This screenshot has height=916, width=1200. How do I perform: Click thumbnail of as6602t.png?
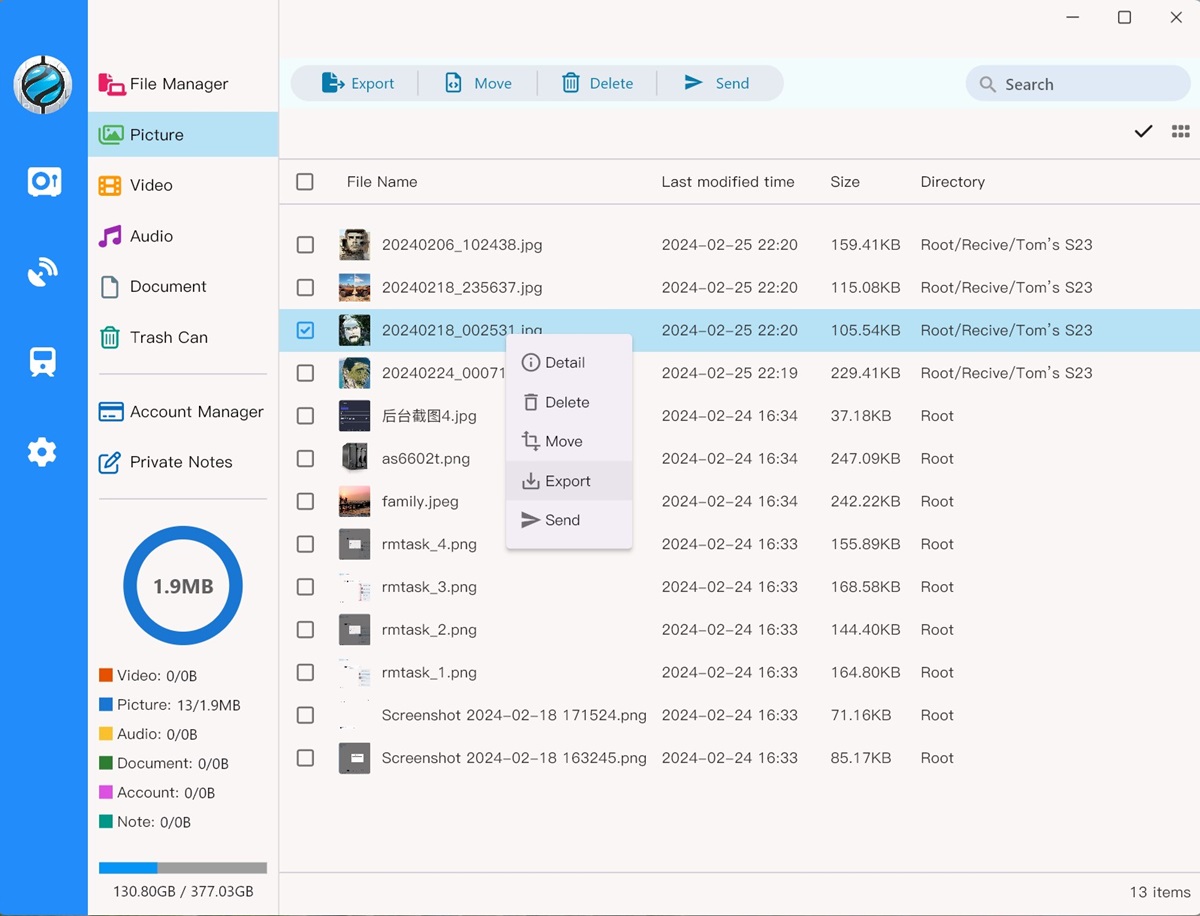click(355, 459)
